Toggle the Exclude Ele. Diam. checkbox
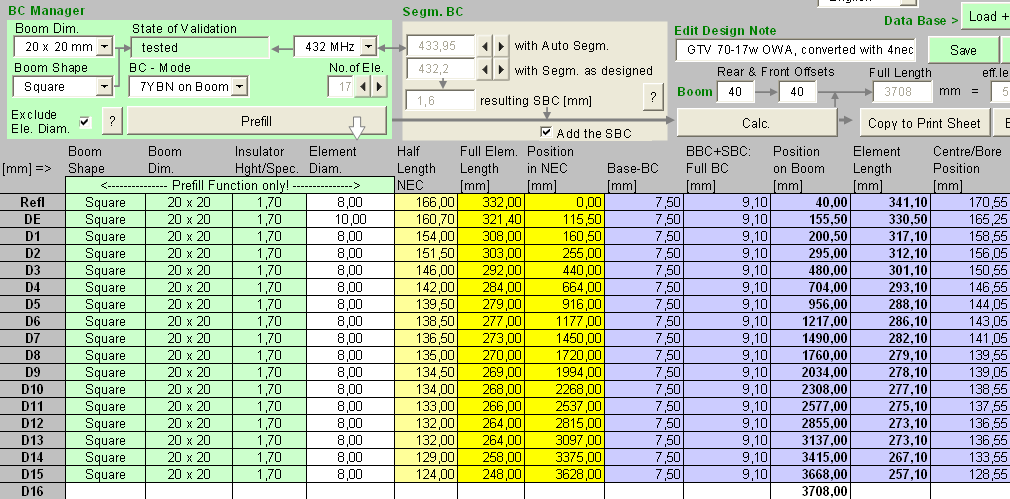 85,122
